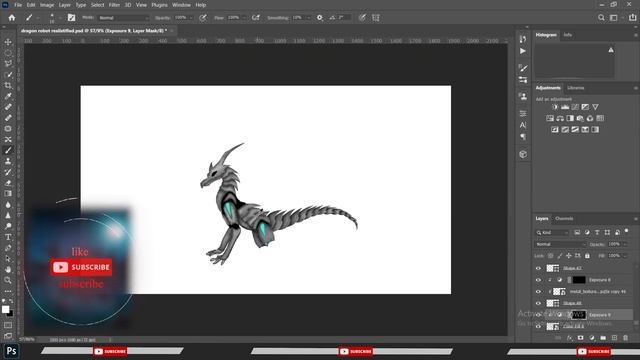Switch to the Channels tab
Screen dimensions: 640x360
564,218
